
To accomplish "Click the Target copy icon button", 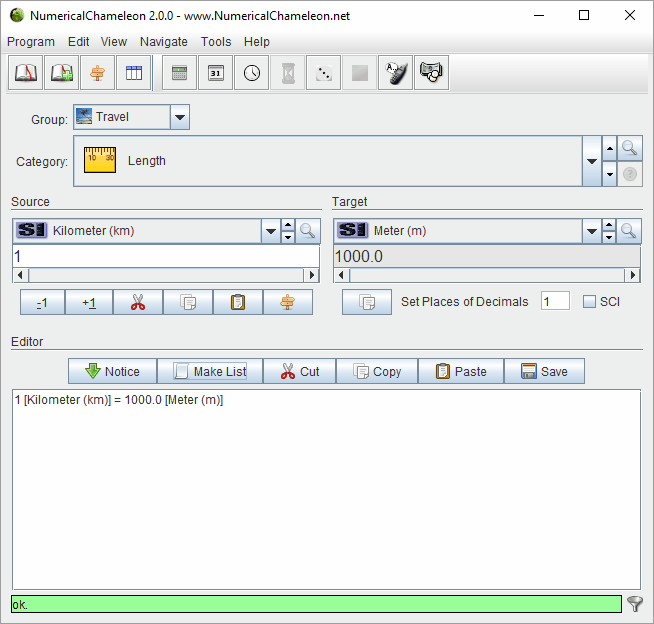I will point(367,302).
